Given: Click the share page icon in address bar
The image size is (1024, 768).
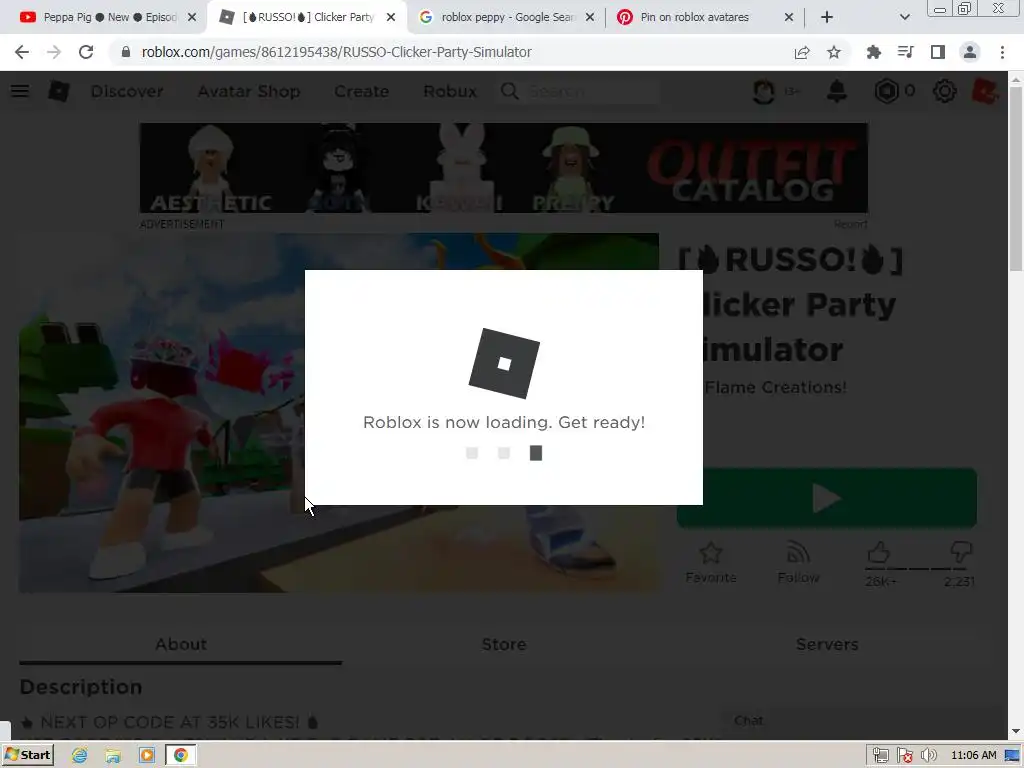Looking at the screenshot, I should coord(802,52).
